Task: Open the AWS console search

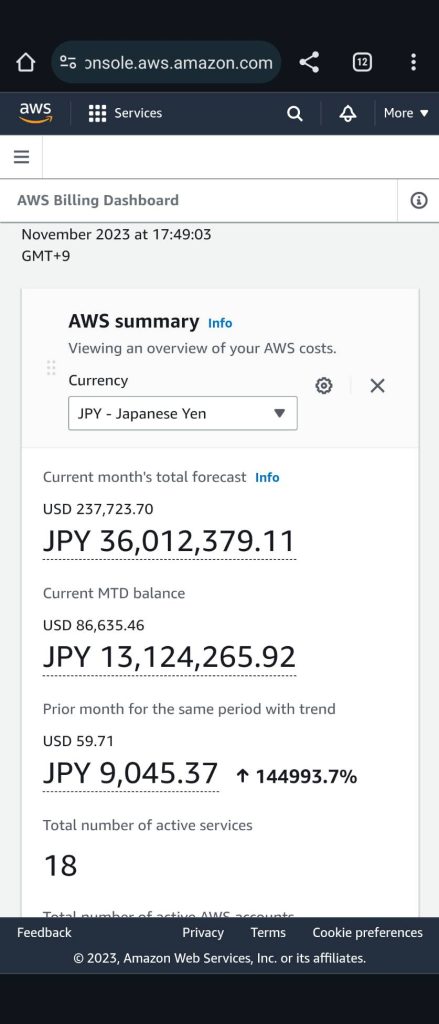Action: point(295,114)
